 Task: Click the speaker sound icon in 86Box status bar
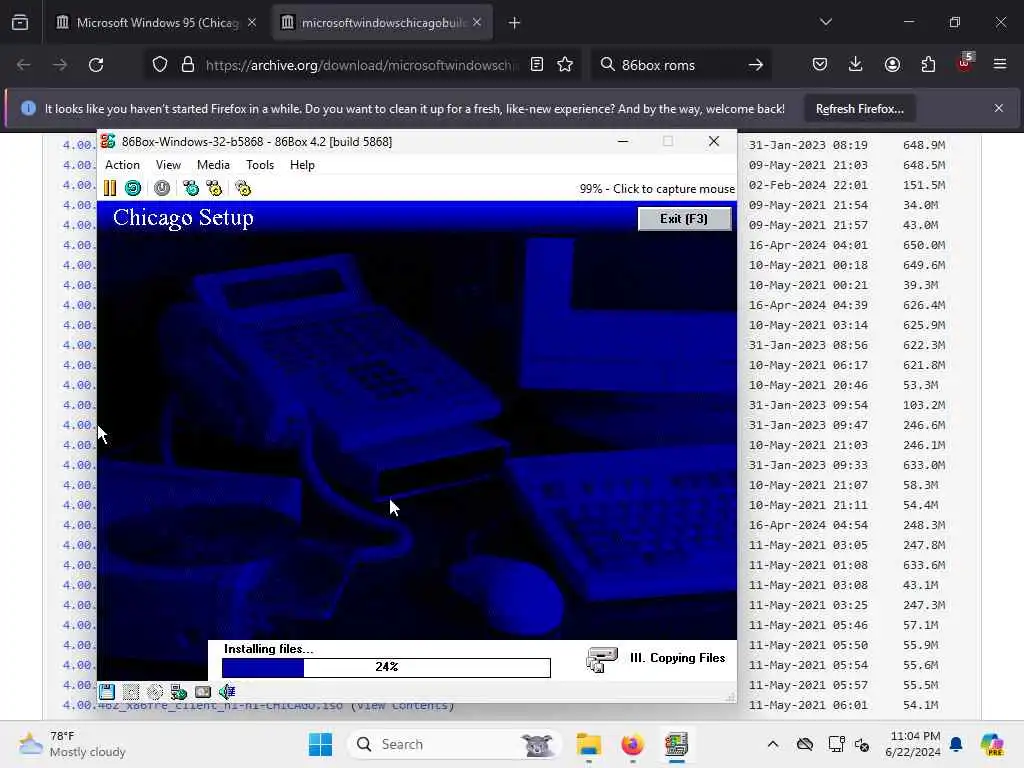[x=227, y=692]
